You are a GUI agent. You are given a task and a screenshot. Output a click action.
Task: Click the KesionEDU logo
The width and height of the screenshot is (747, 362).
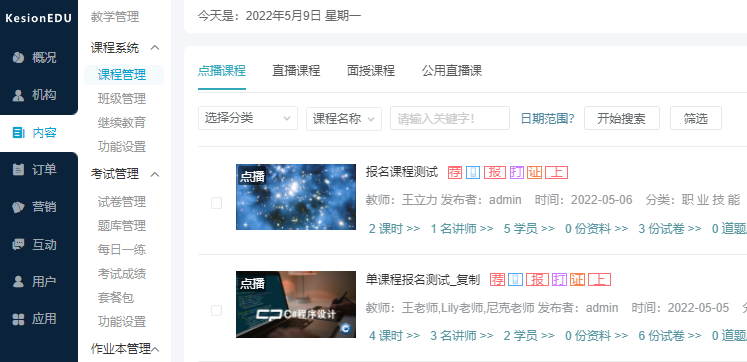click(x=39, y=19)
